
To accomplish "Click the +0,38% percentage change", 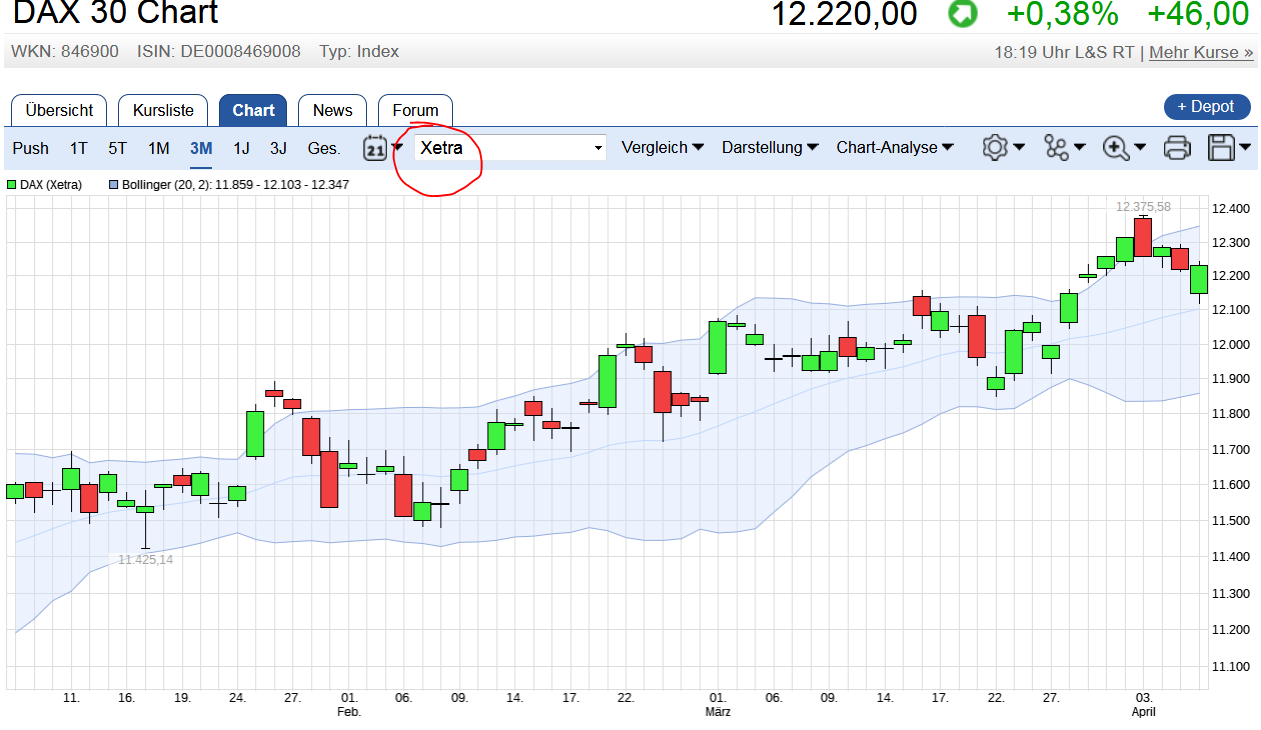I will (1062, 14).
